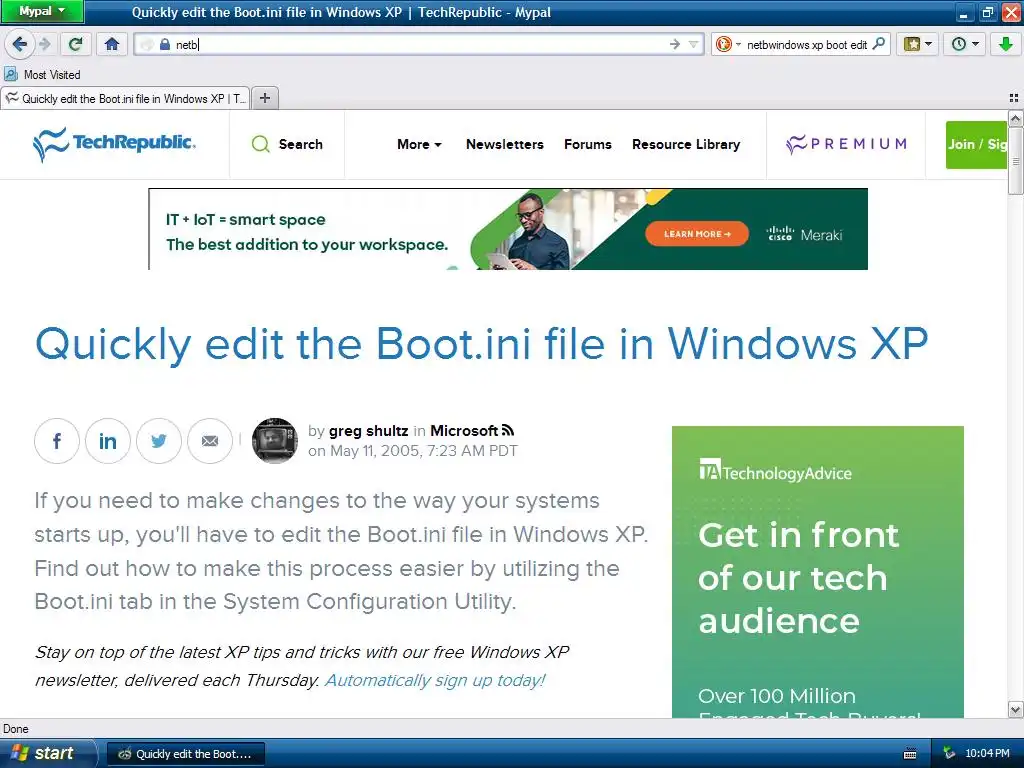Click the Cisco Meraki logo in banner
1024x768 pixels.
click(x=805, y=234)
